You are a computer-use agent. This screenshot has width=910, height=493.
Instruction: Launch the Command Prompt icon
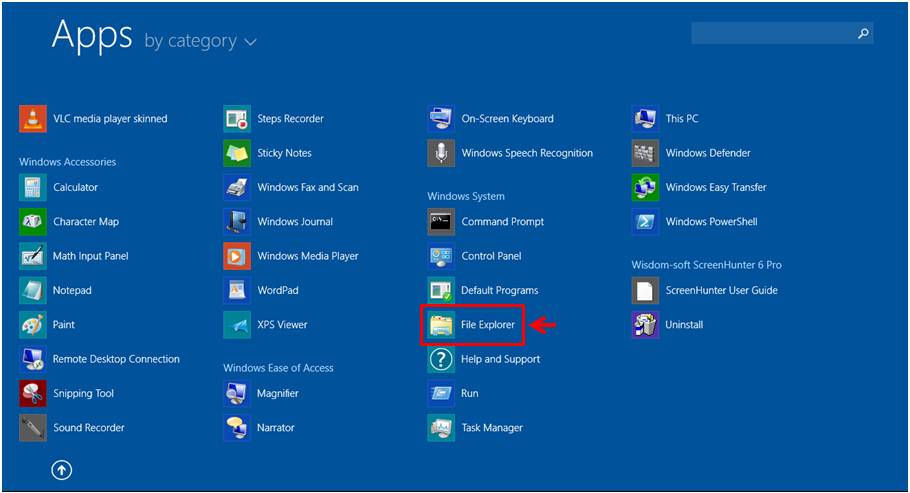point(441,222)
